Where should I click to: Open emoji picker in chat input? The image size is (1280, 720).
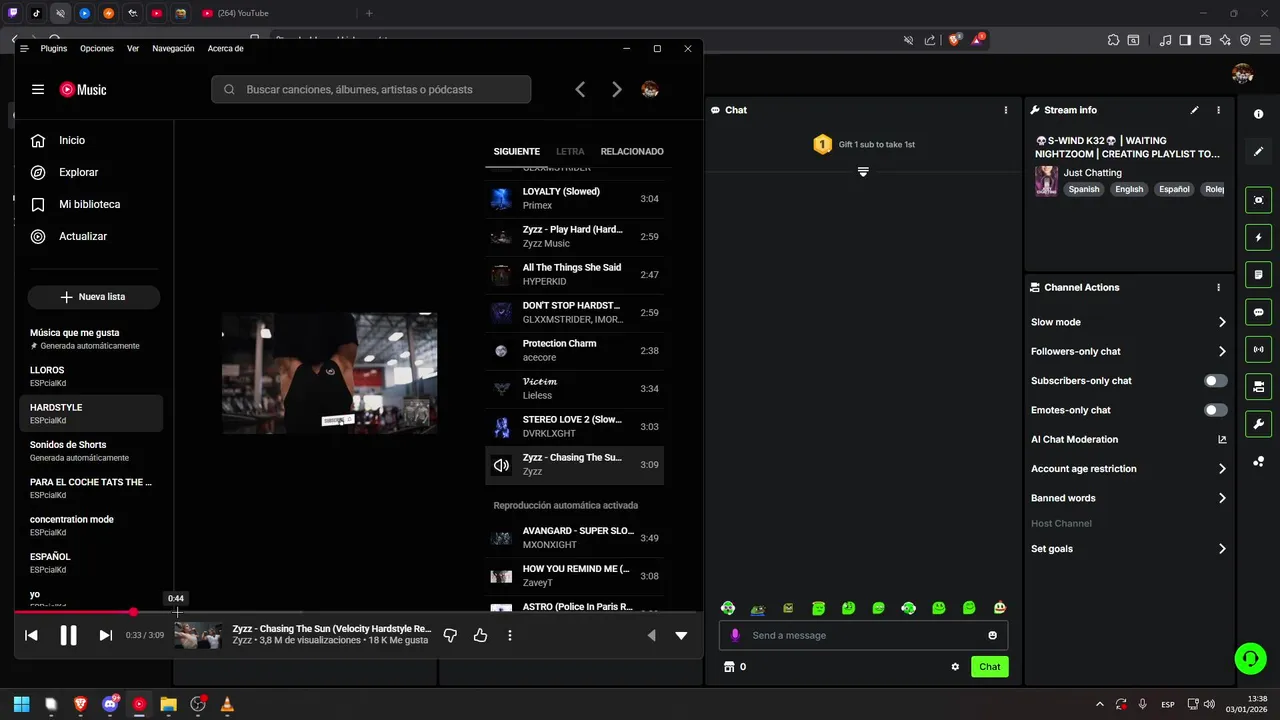point(992,635)
